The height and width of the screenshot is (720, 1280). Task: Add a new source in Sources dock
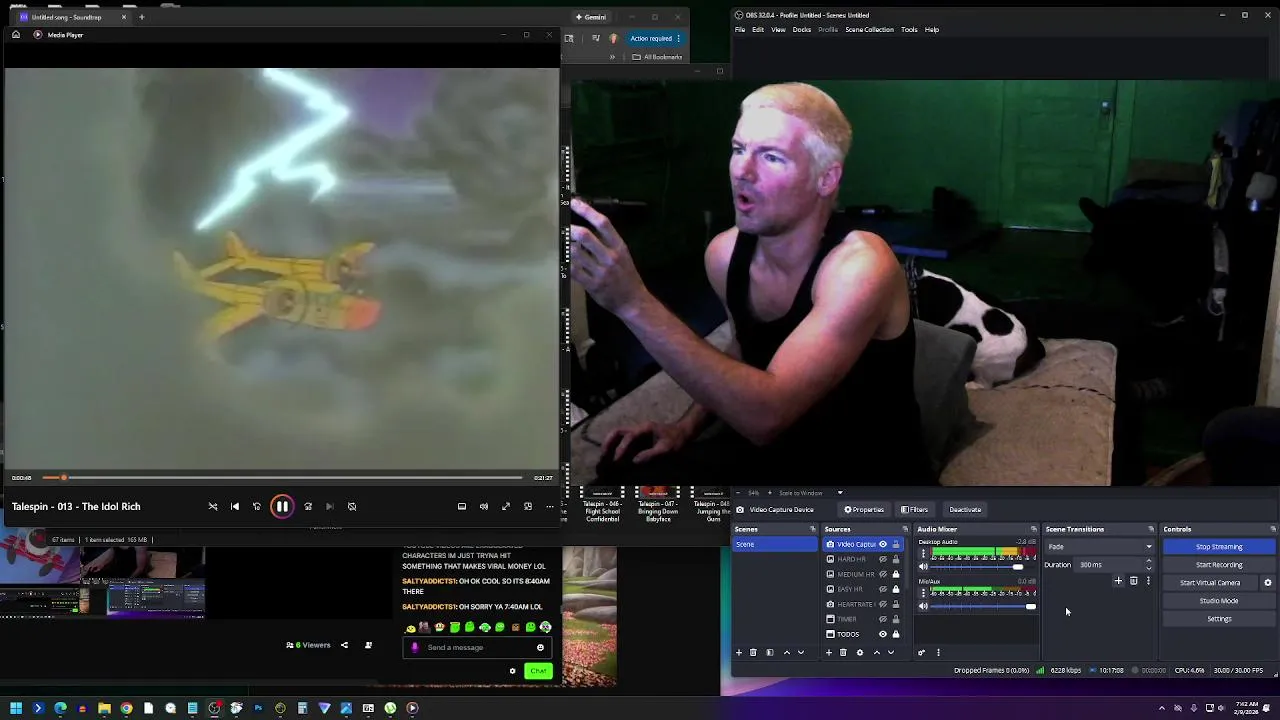click(x=829, y=653)
